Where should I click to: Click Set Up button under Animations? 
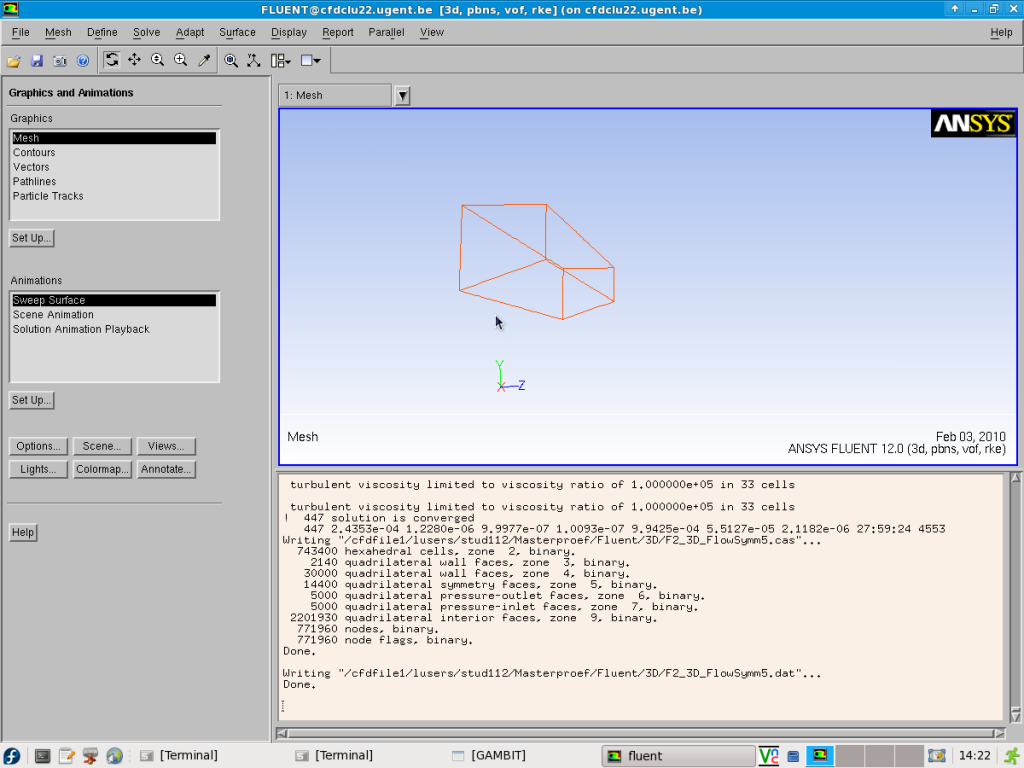pyautogui.click(x=31, y=400)
